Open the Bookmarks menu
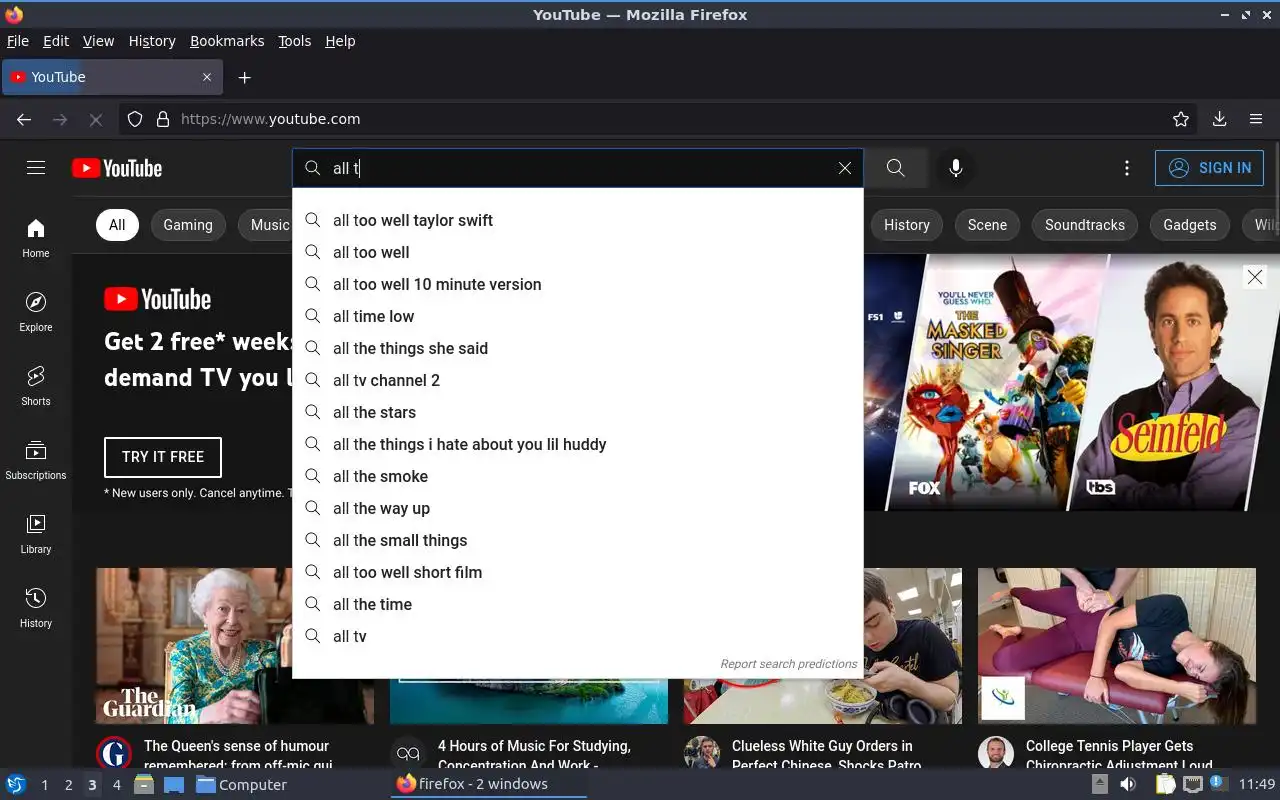Image resolution: width=1280 pixels, height=800 pixels. (x=227, y=41)
